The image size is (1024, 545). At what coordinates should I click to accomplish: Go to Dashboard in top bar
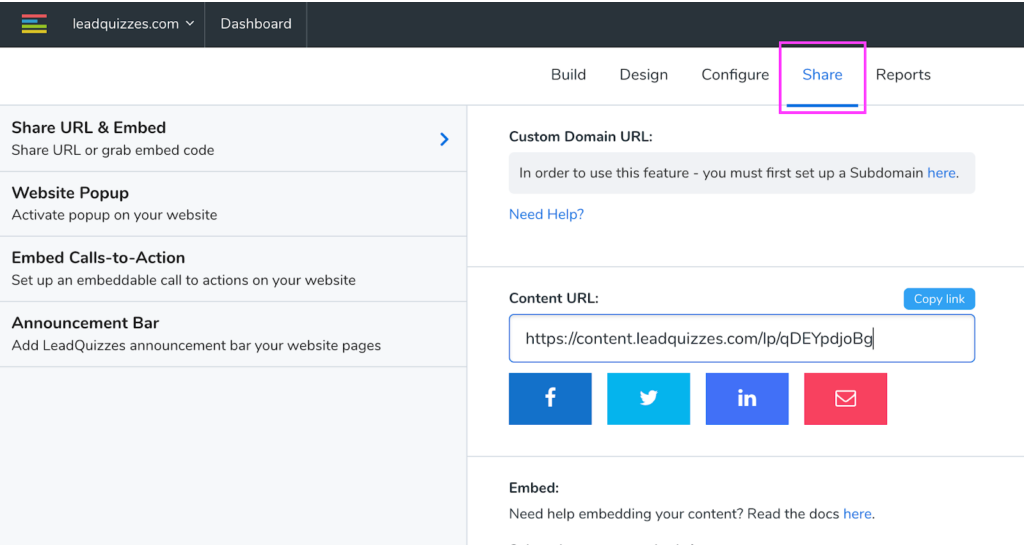256,24
